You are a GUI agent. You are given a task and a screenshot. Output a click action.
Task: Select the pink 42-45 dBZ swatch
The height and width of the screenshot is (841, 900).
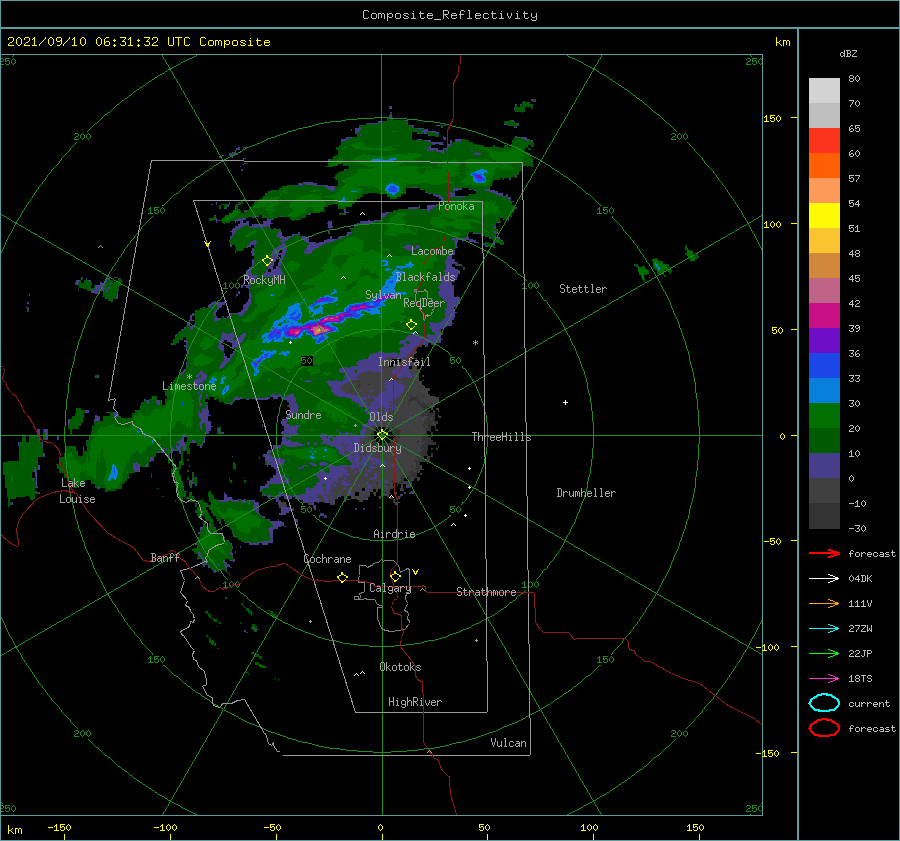tap(824, 291)
